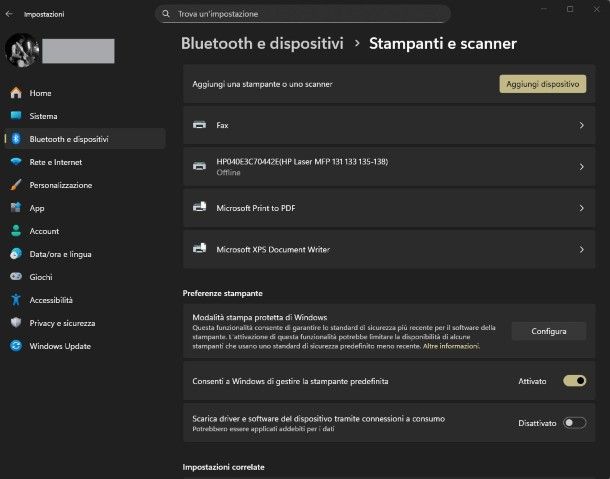Screen dimensions: 610x479
Task: Open the App settings section
Action: click(x=37, y=208)
